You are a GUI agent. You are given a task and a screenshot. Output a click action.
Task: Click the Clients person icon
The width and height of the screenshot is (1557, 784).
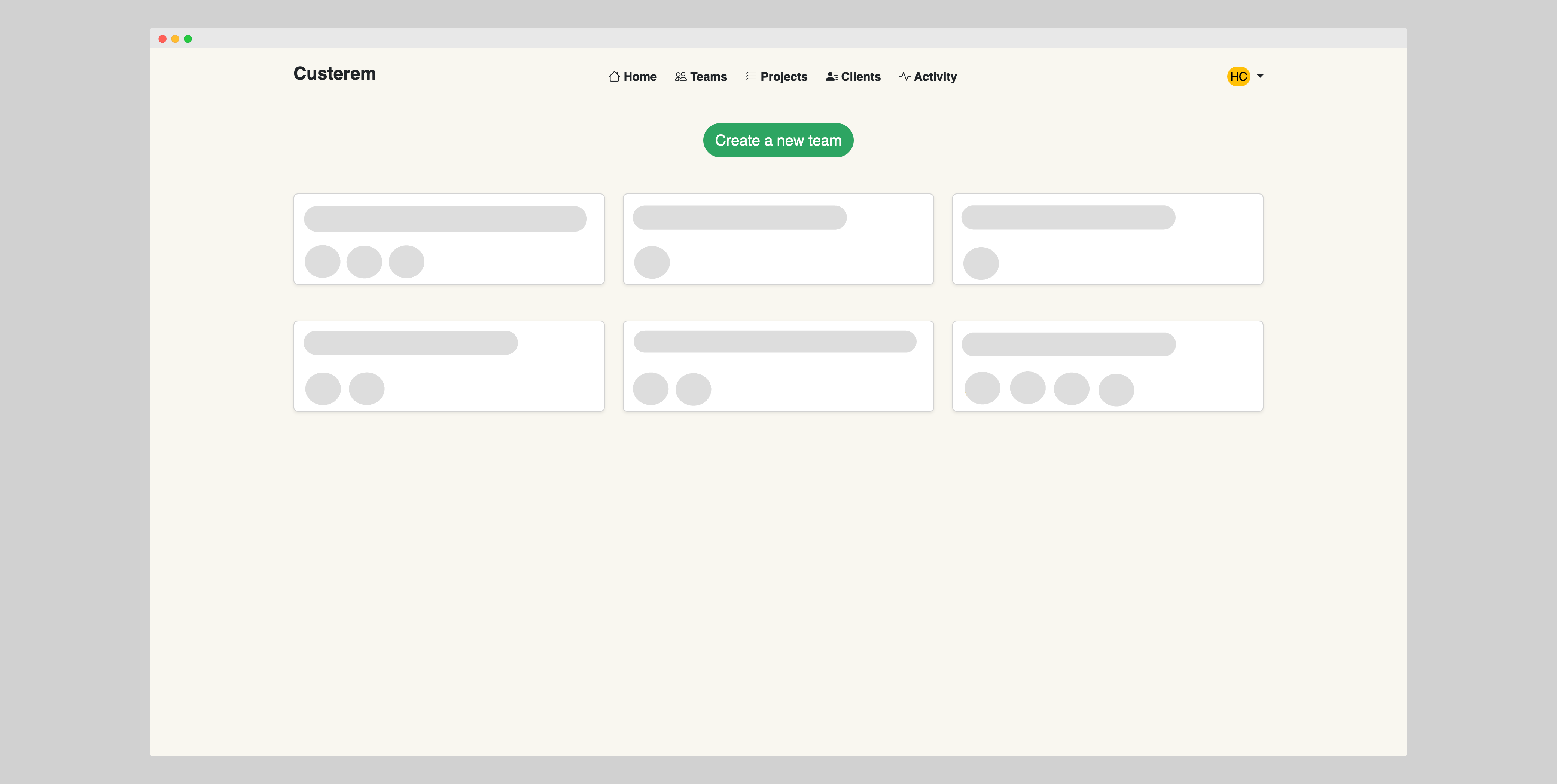point(832,76)
